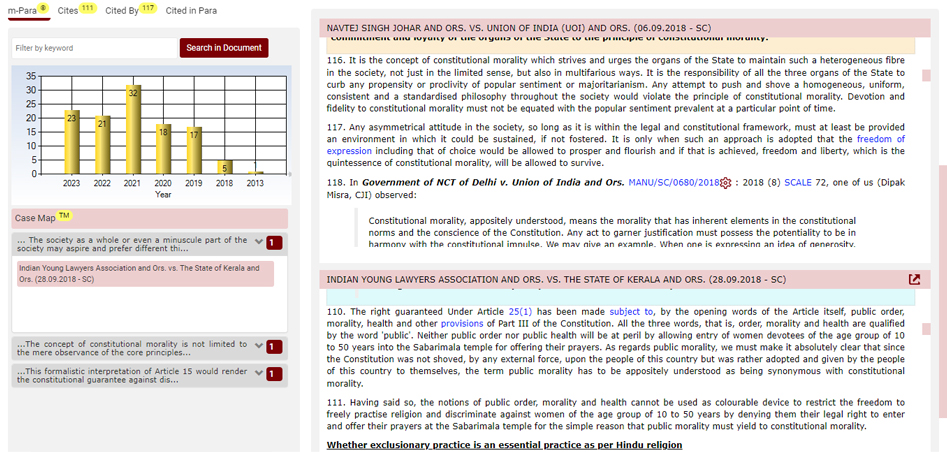947x452 pixels.
Task: Click the count badge on 'formalistic interpretation' entry
Action: (x=275, y=374)
